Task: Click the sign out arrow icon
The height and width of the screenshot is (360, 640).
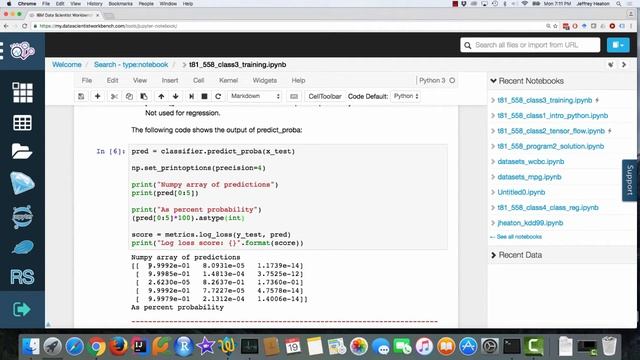Action: point(22,309)
